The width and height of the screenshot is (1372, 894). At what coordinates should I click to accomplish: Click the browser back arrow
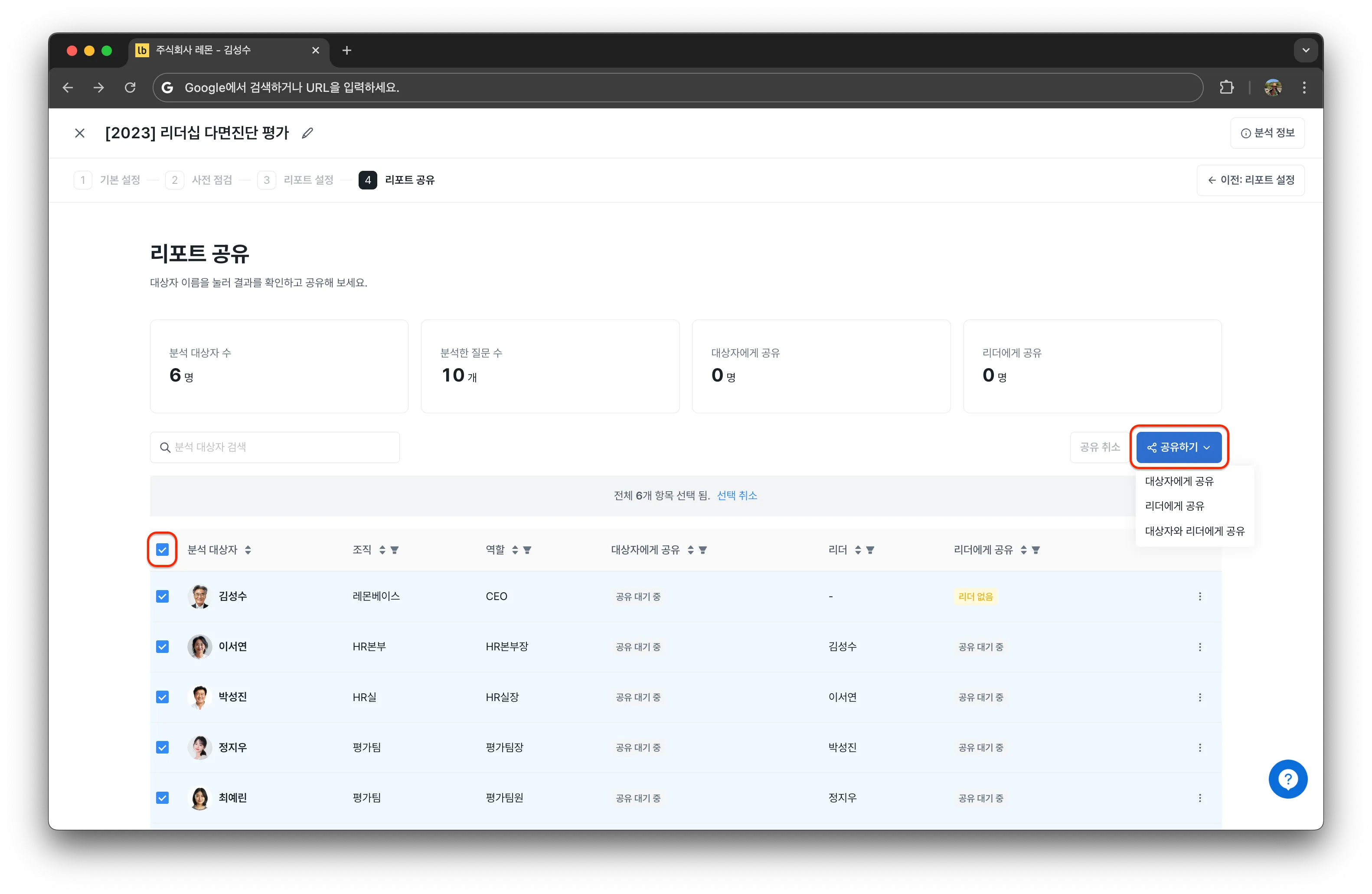68,87
